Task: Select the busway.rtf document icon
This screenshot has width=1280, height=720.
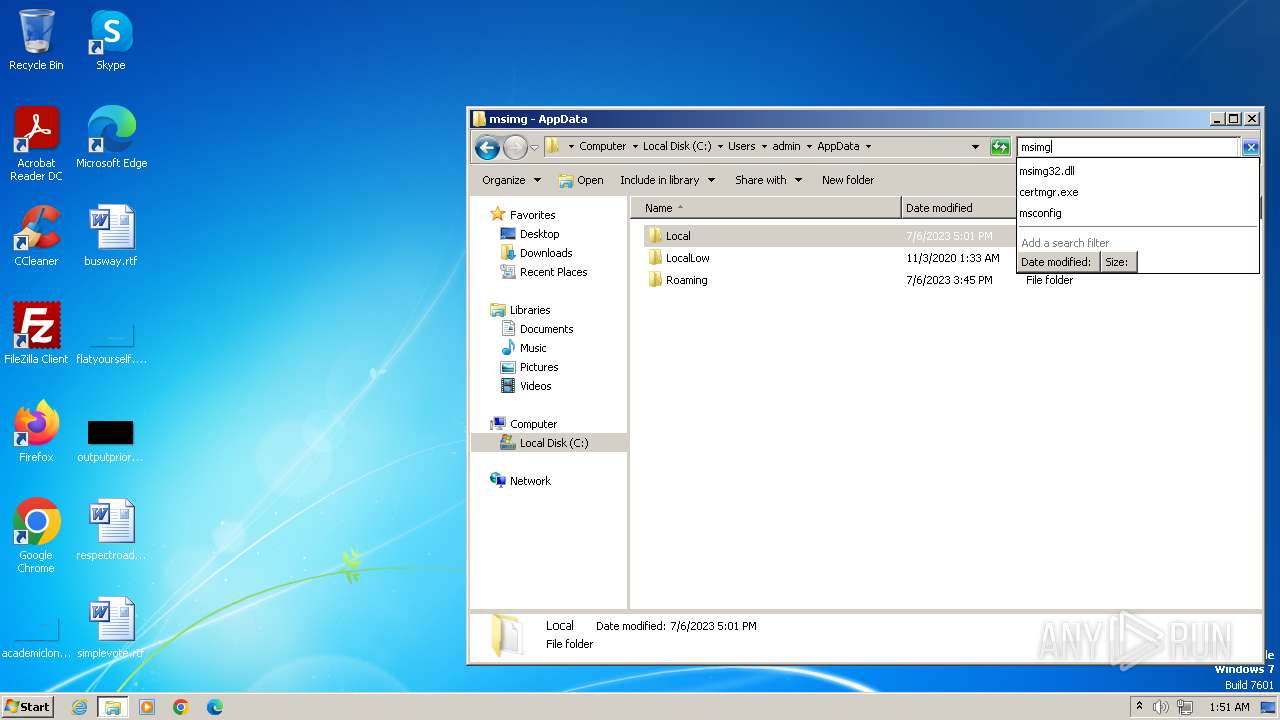Action: click(111, 235)
